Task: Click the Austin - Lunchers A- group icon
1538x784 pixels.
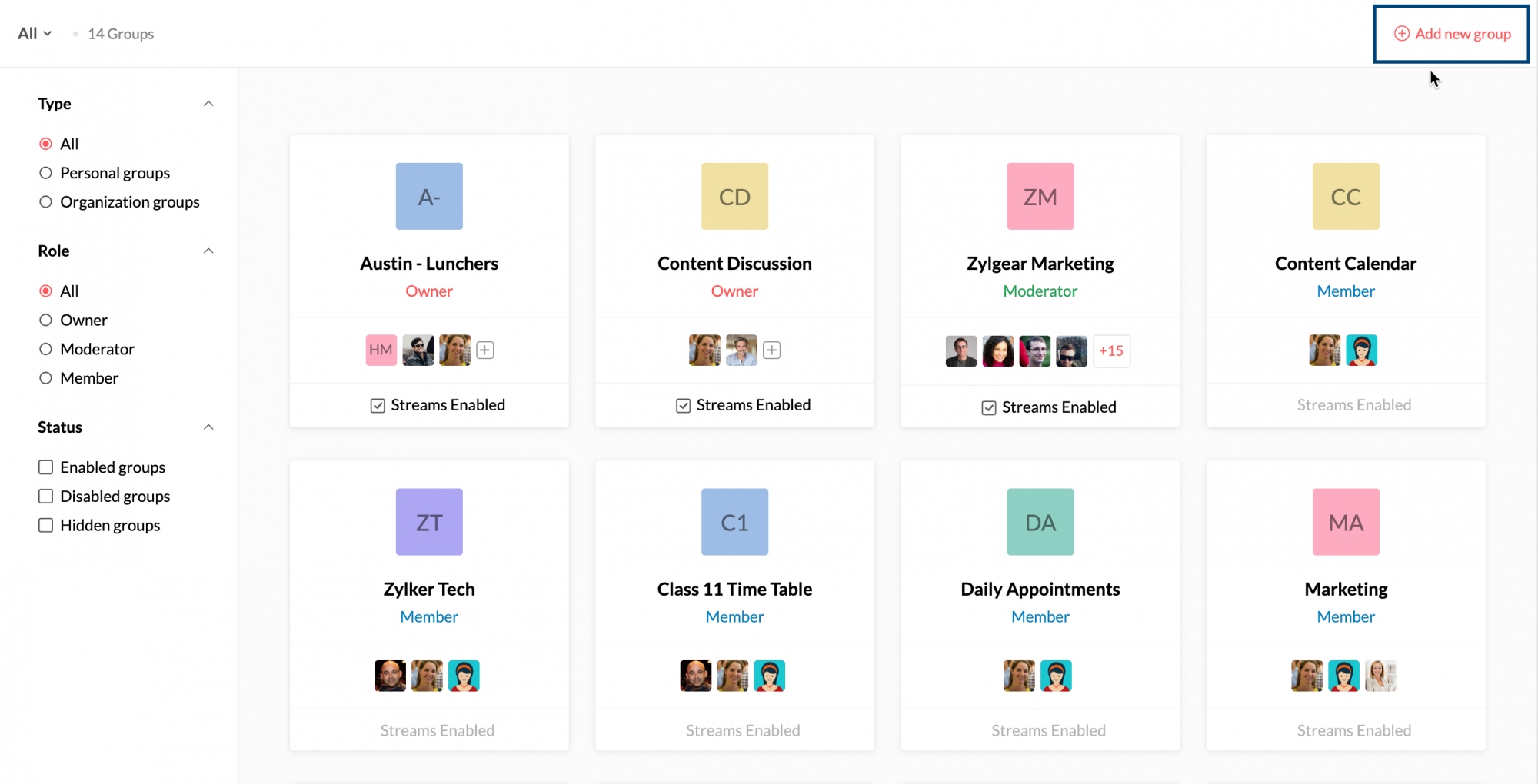Action: pos(429,196)
